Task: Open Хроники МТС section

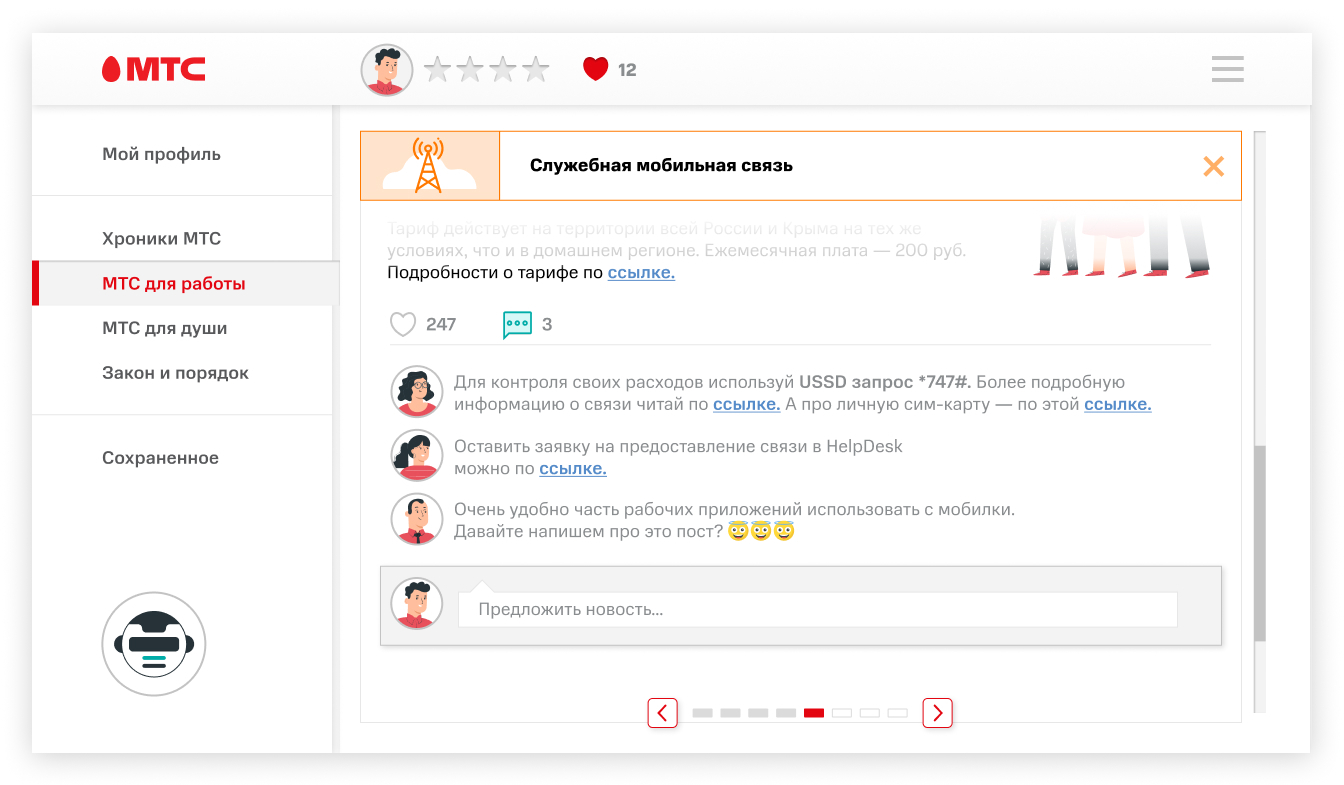Action: coord(162,239)
